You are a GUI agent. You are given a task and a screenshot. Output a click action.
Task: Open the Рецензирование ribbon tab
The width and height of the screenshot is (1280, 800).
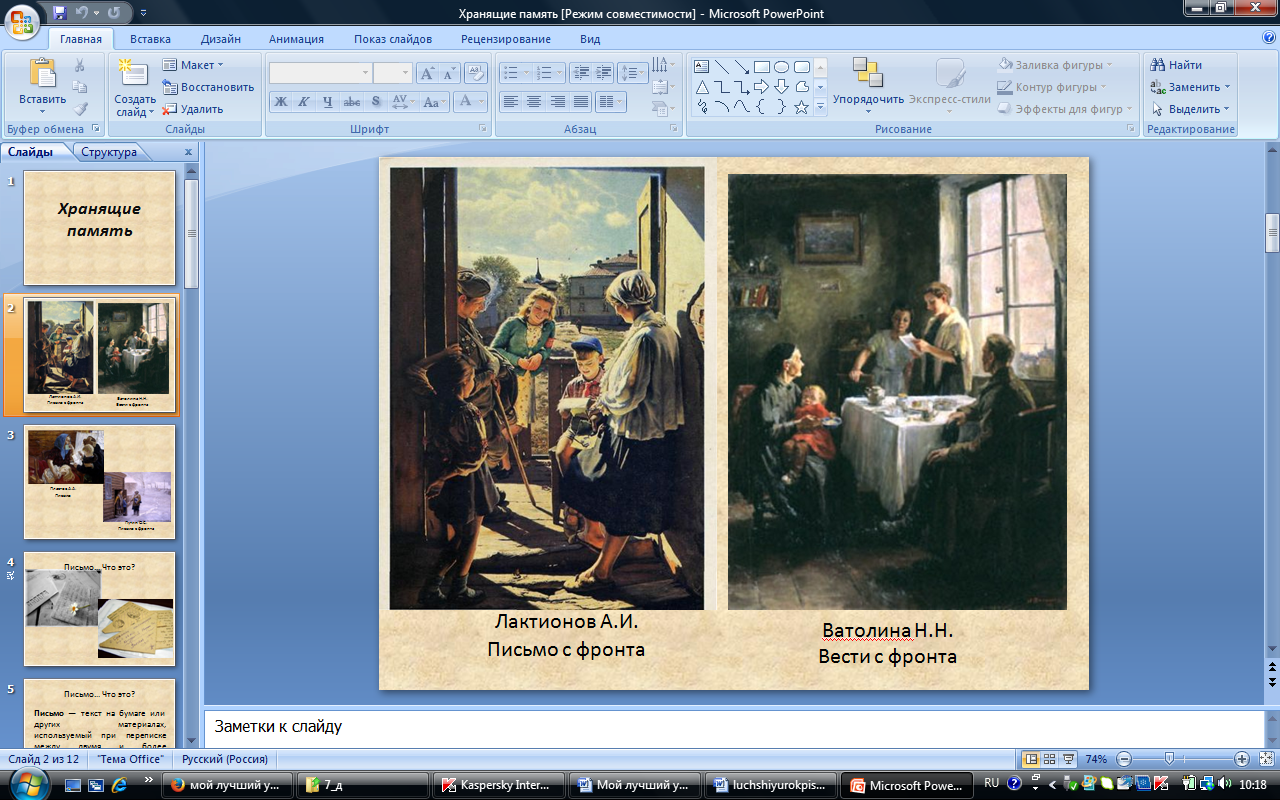point(506,39)
